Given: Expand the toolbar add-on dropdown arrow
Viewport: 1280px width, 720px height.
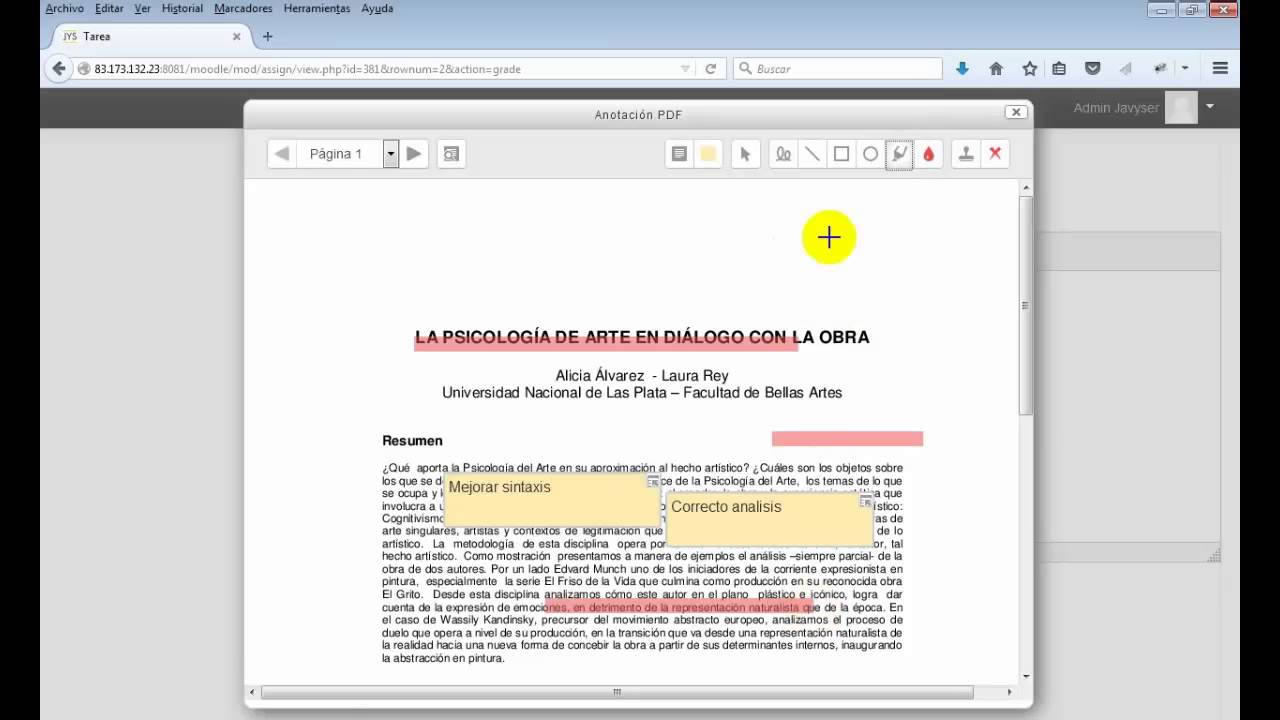Looking at the screenshot, I should tap(1185, 69).
